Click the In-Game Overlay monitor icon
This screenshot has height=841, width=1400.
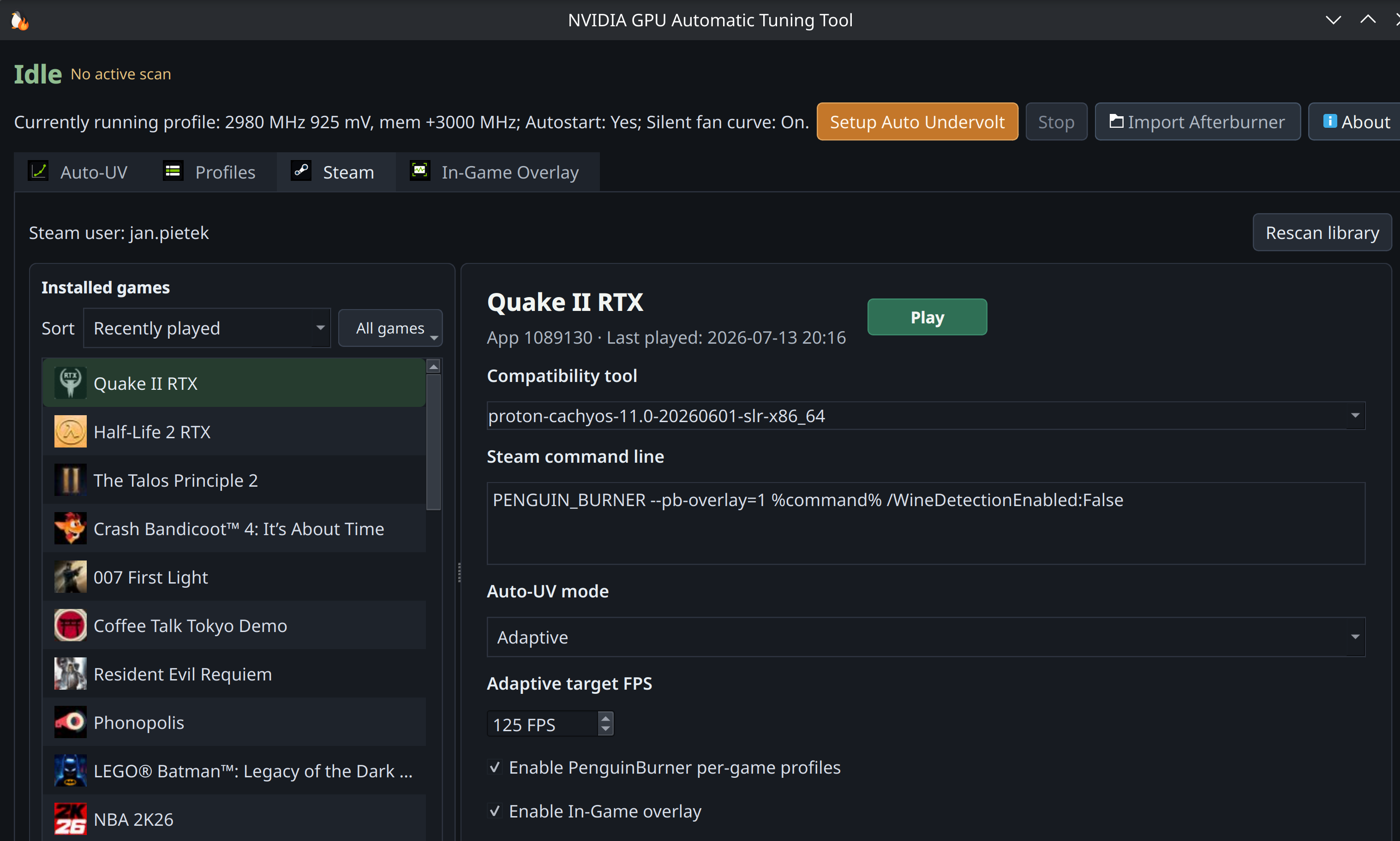pos(420,171)
